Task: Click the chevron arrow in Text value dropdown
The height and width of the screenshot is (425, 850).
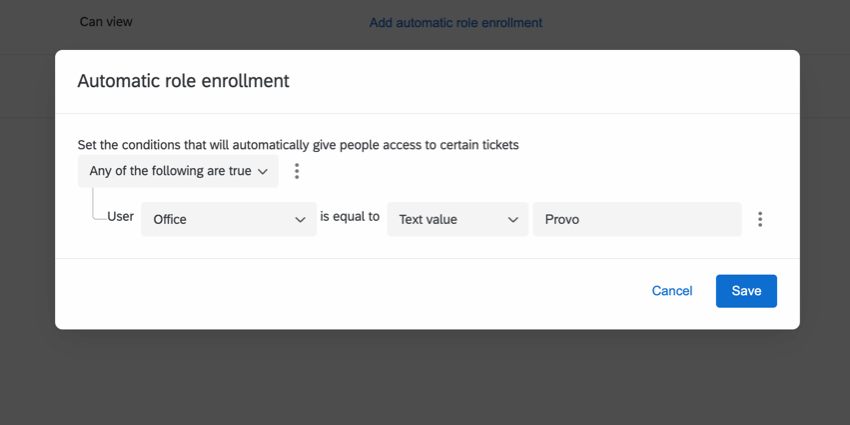Action: pyautogui.click(x=512, y=220)
